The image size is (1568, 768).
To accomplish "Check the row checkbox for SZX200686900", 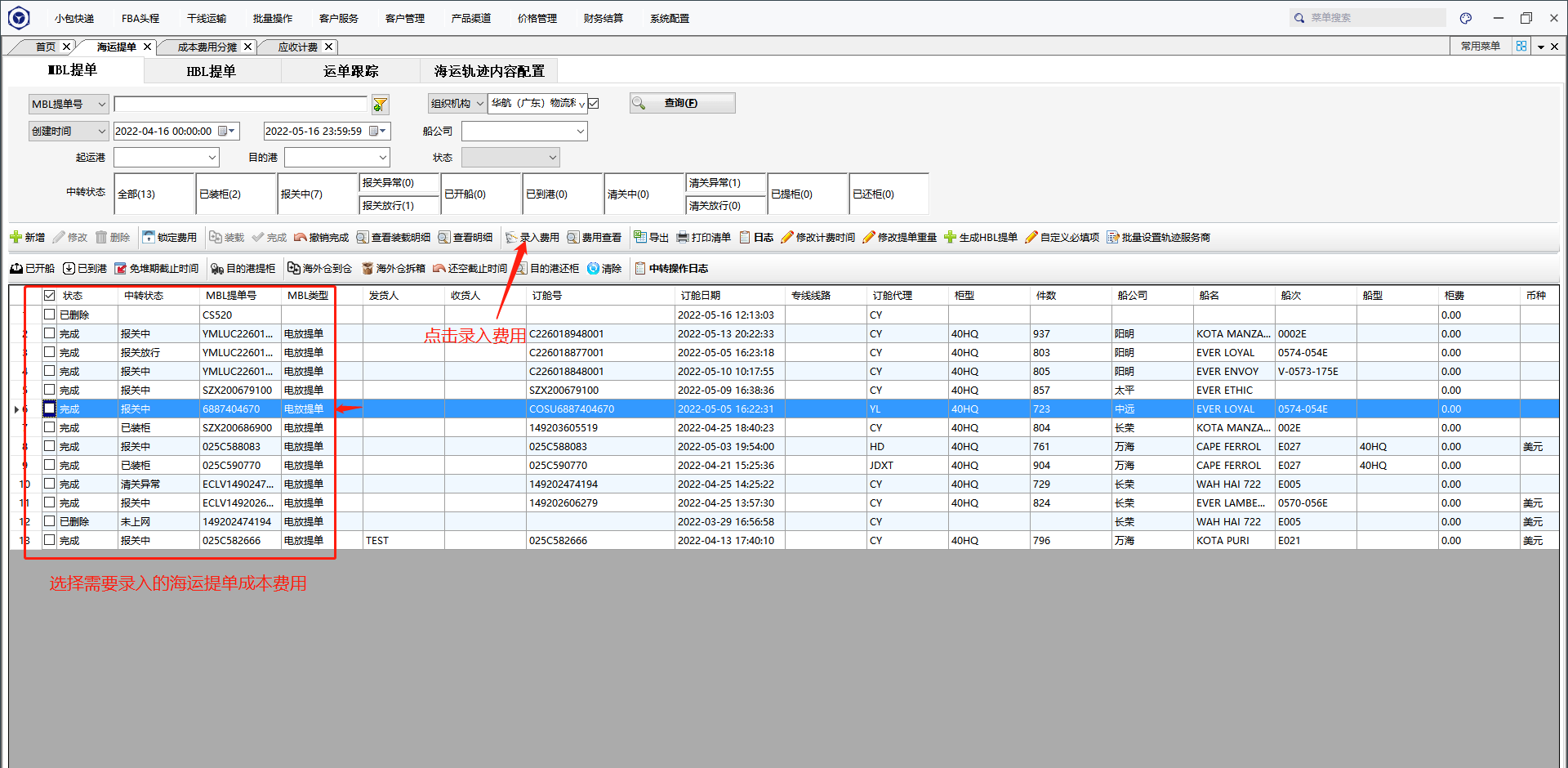I will [x=49, y=426].
